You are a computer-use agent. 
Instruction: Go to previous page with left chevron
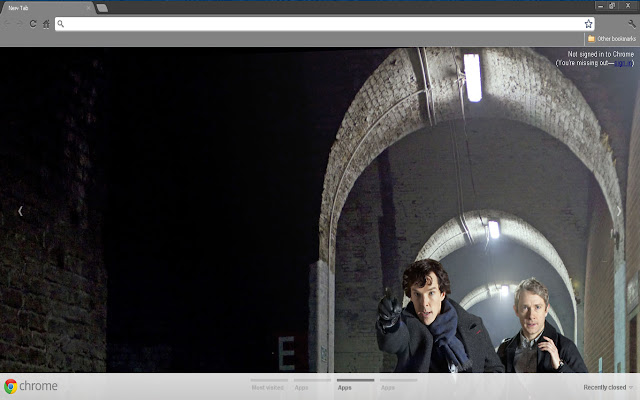click(20, 211)
